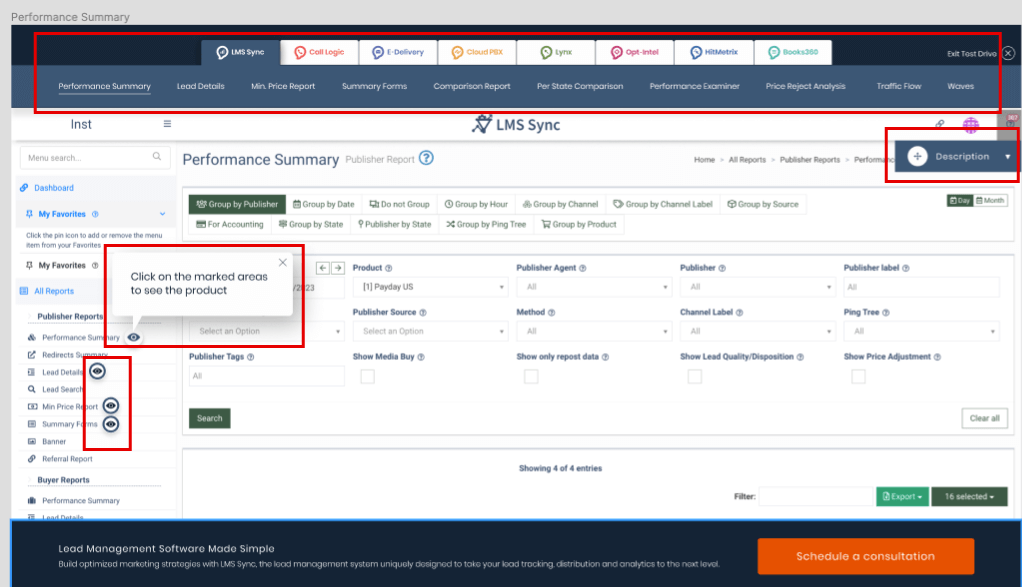The width and height of the screenshot is (1022, 587).
Task: Switch to the E-Delivery product tab
Action: [x=398, y=52]
